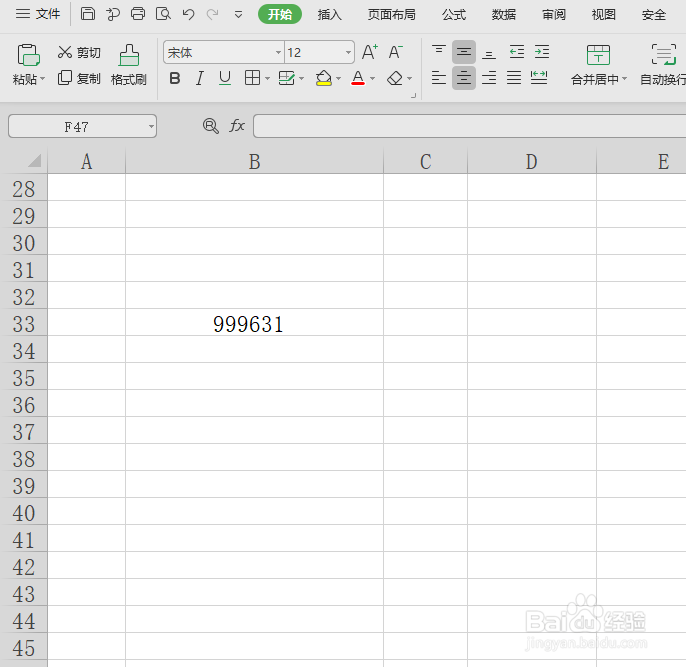Click the F47 name box
Image resolution: width=686 pixels, height=667 pixels.
point(77,126)
